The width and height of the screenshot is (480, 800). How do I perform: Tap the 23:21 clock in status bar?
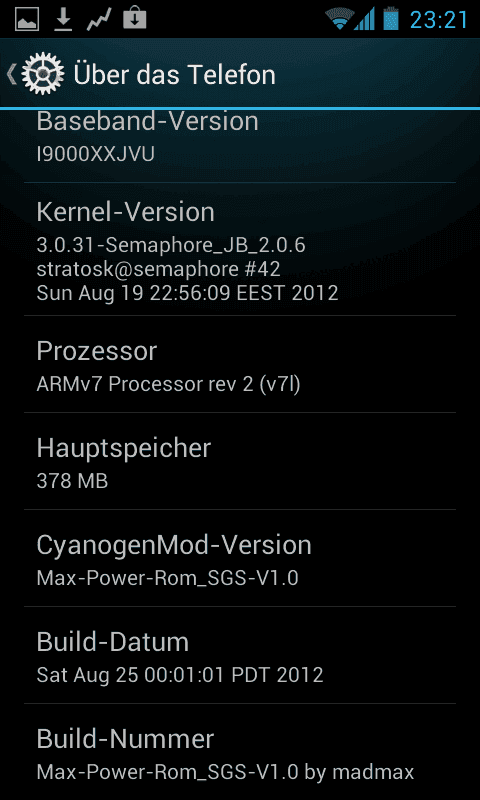tap(439, 20)
